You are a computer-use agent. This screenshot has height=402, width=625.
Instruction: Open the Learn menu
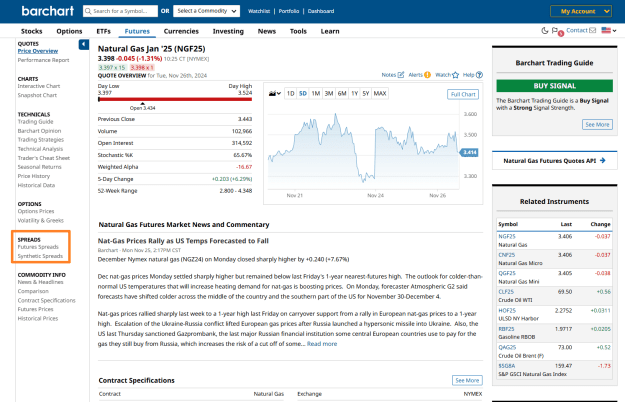coord(330,31)
